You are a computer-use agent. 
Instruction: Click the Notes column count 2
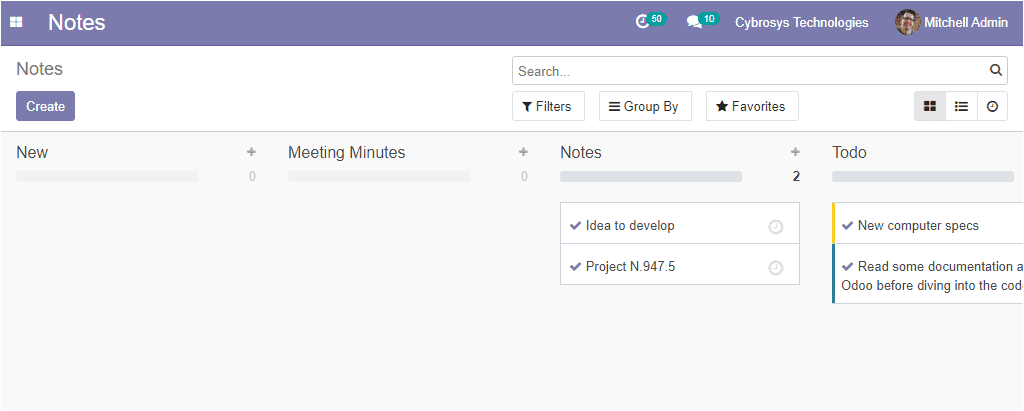click(x=796, y=176)
